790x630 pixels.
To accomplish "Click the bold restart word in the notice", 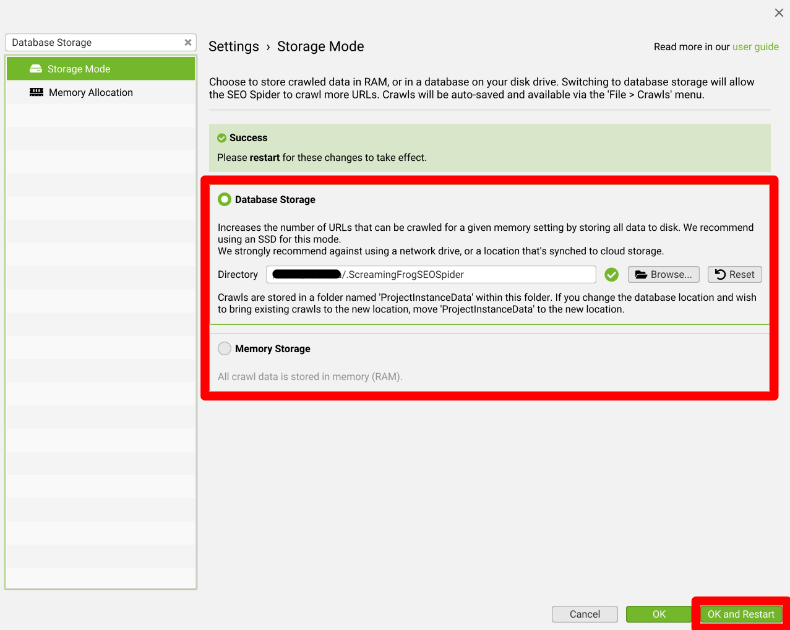I will (265, 157).
